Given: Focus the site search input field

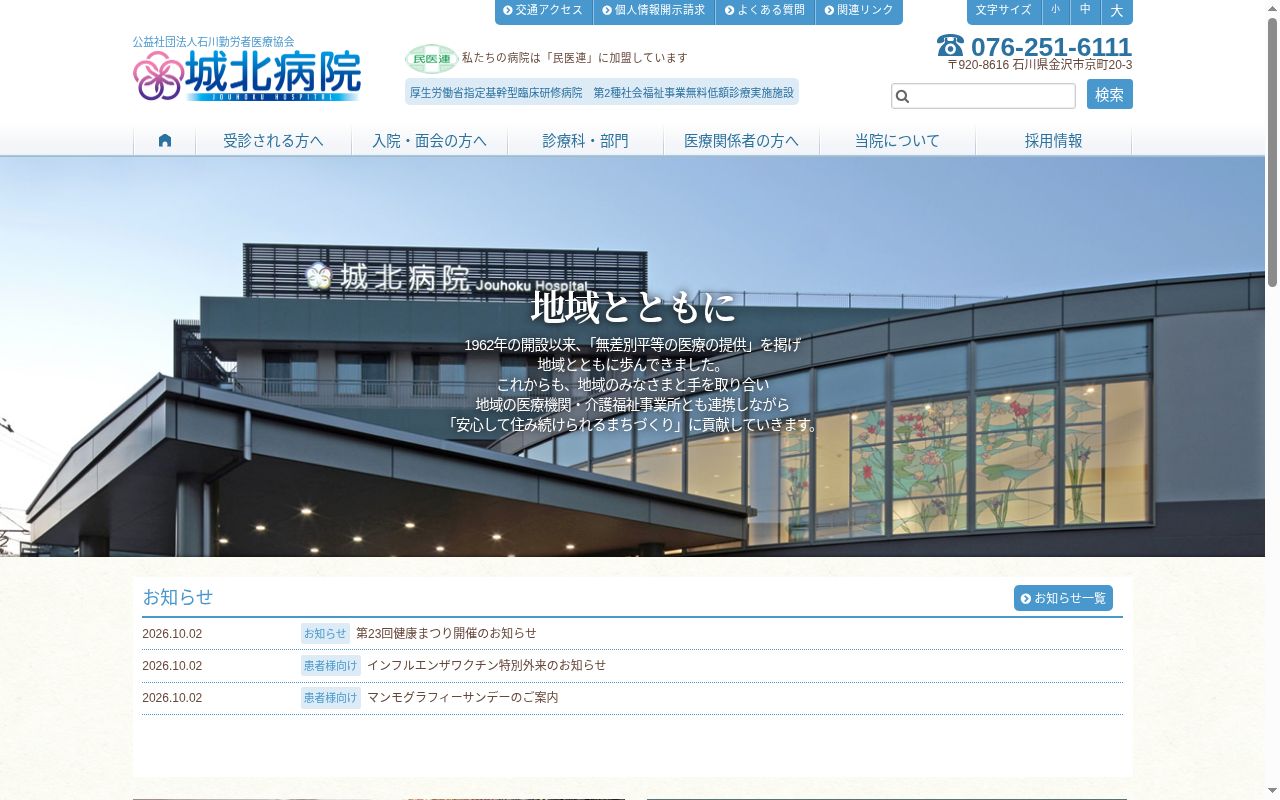Looking at the screenshot, I should tap(983, 96).
